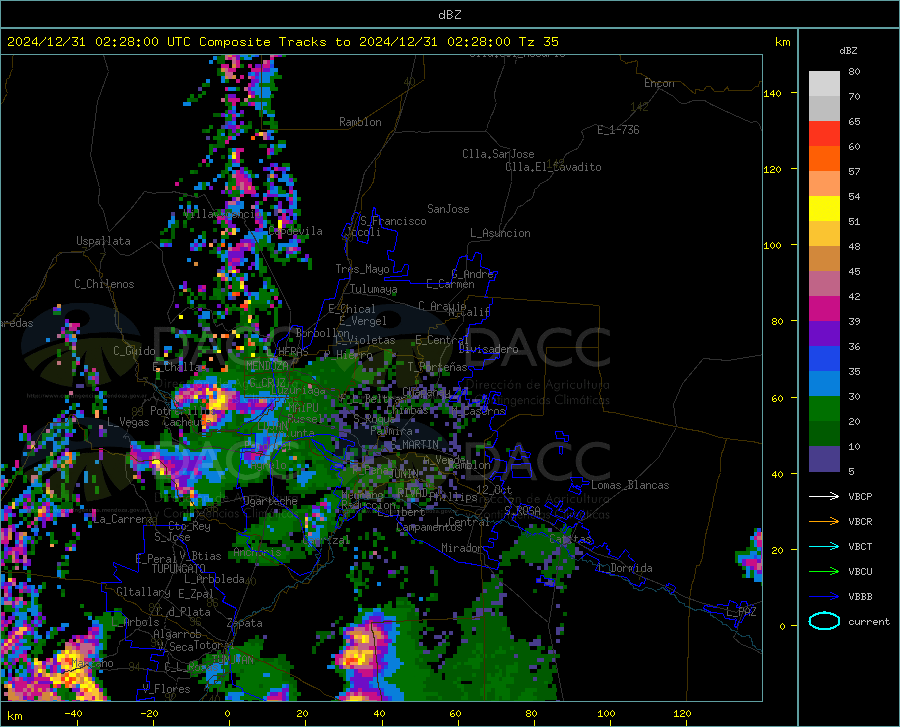Pick the bright green 20-30 dBZ swatch
Screen dimensions: 900x727
(x=824, y=409)
